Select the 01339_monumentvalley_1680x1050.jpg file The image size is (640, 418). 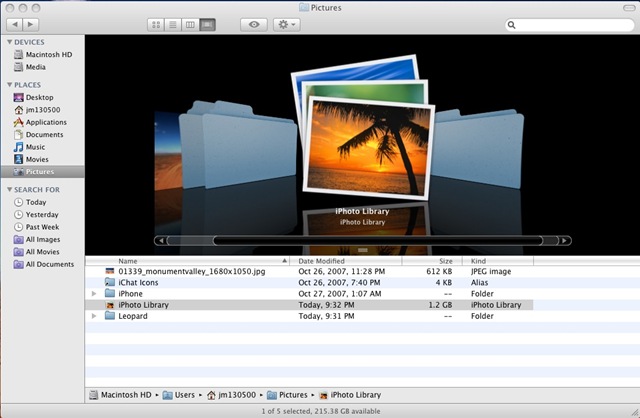[309, 271]
